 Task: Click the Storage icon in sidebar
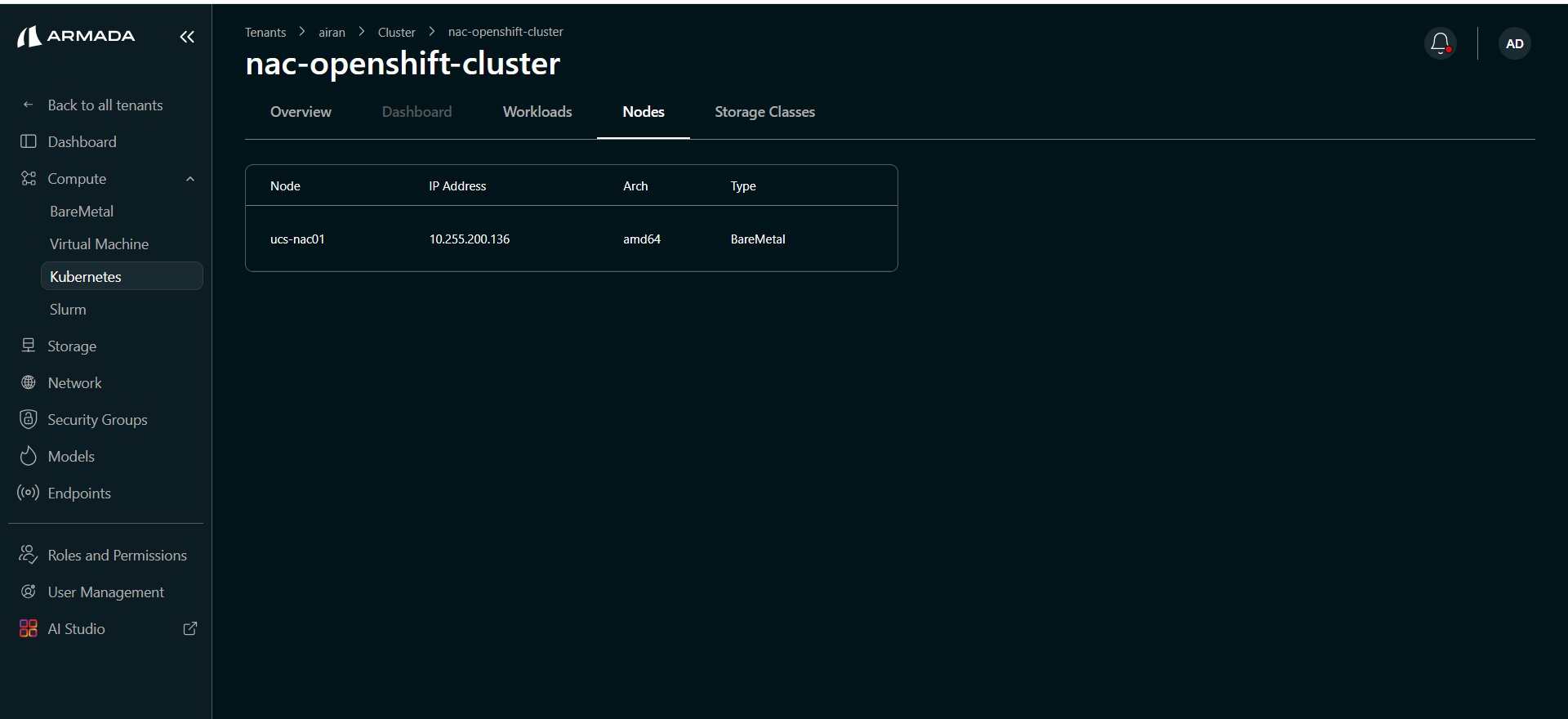(29, 346)
